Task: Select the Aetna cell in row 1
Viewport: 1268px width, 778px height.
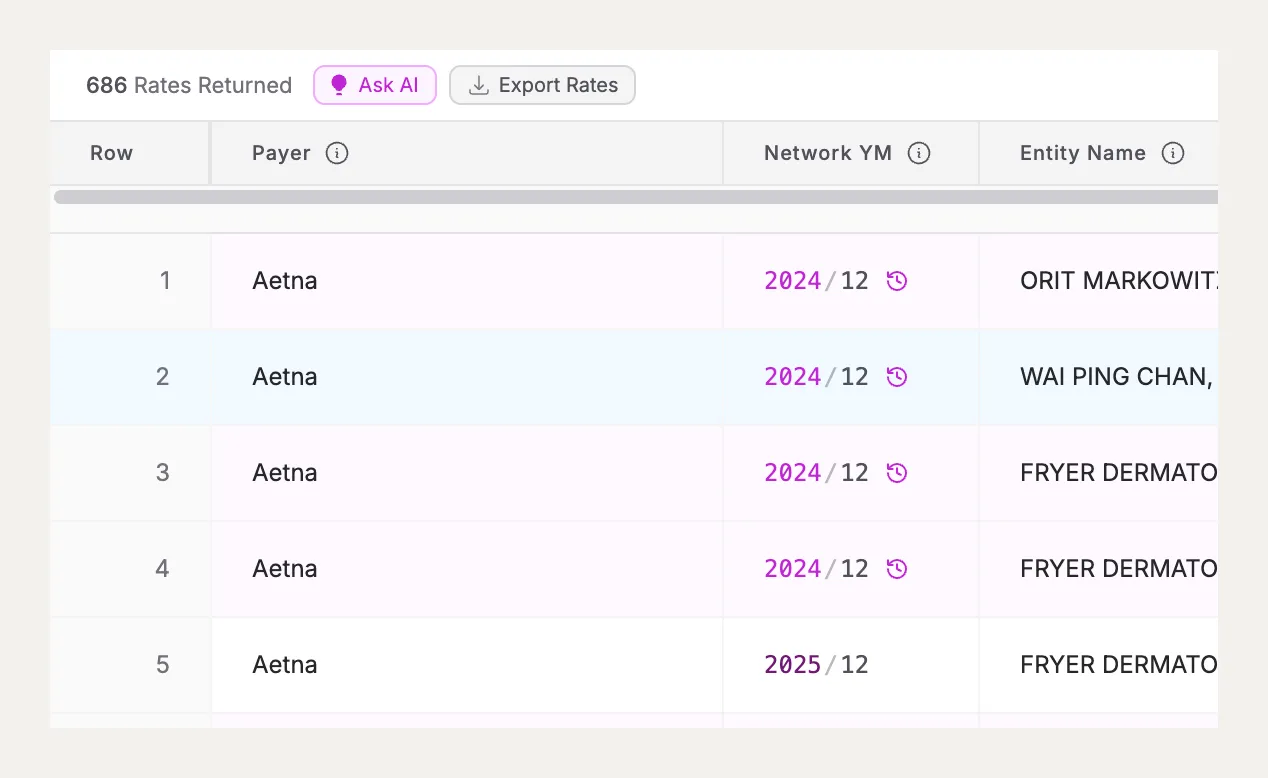Action: [x=285, y=281]
